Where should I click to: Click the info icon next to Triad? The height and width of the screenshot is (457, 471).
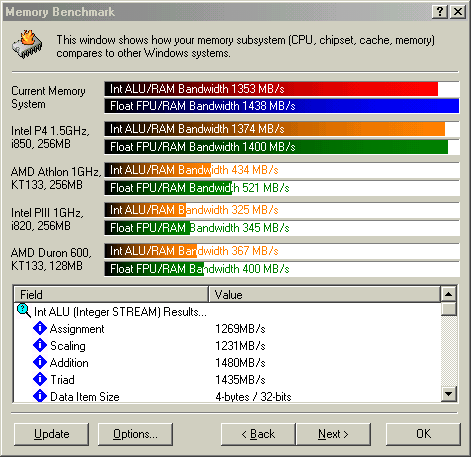point(40,379)
